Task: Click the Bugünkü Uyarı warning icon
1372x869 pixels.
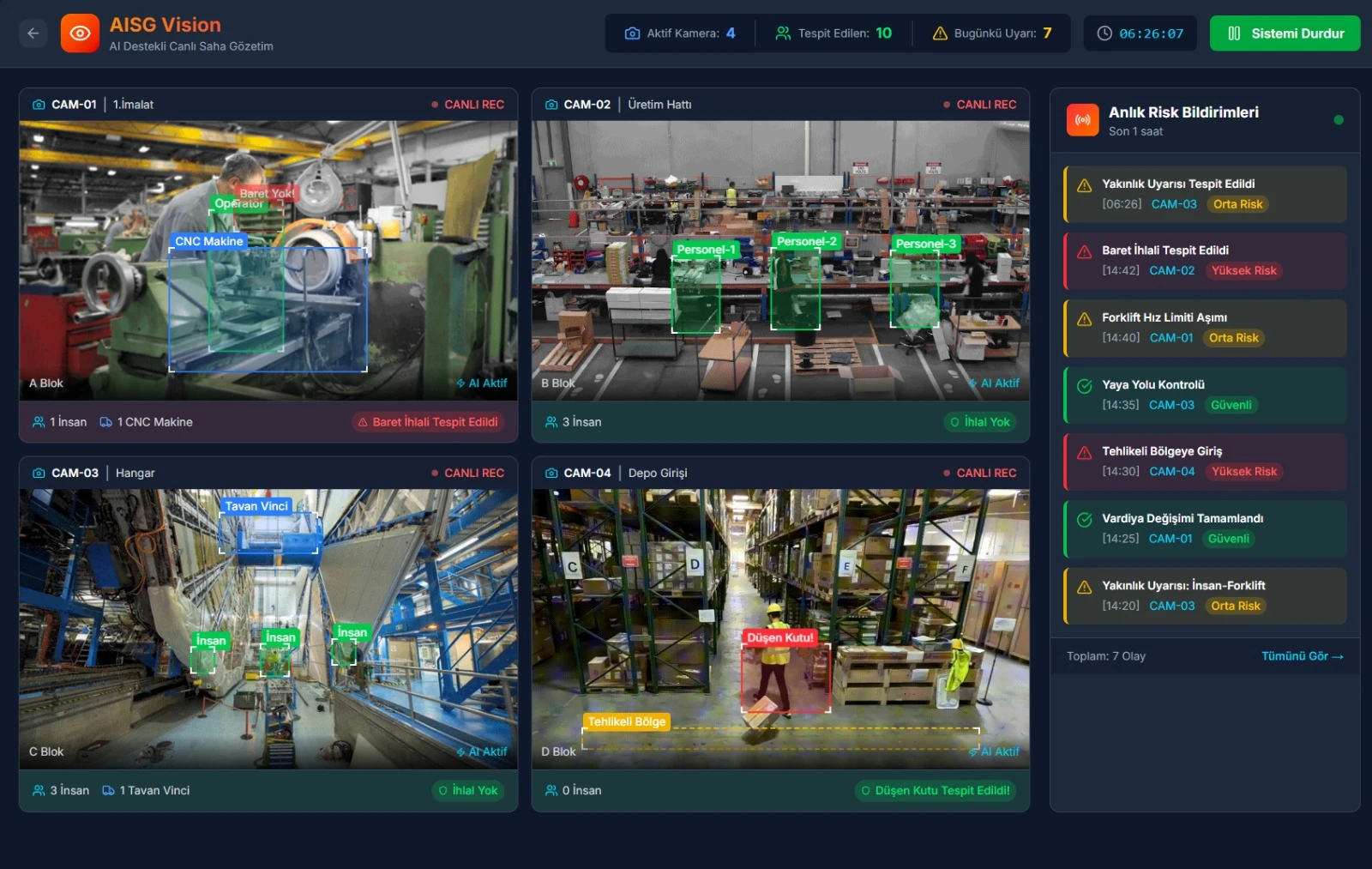Action: 940,33
